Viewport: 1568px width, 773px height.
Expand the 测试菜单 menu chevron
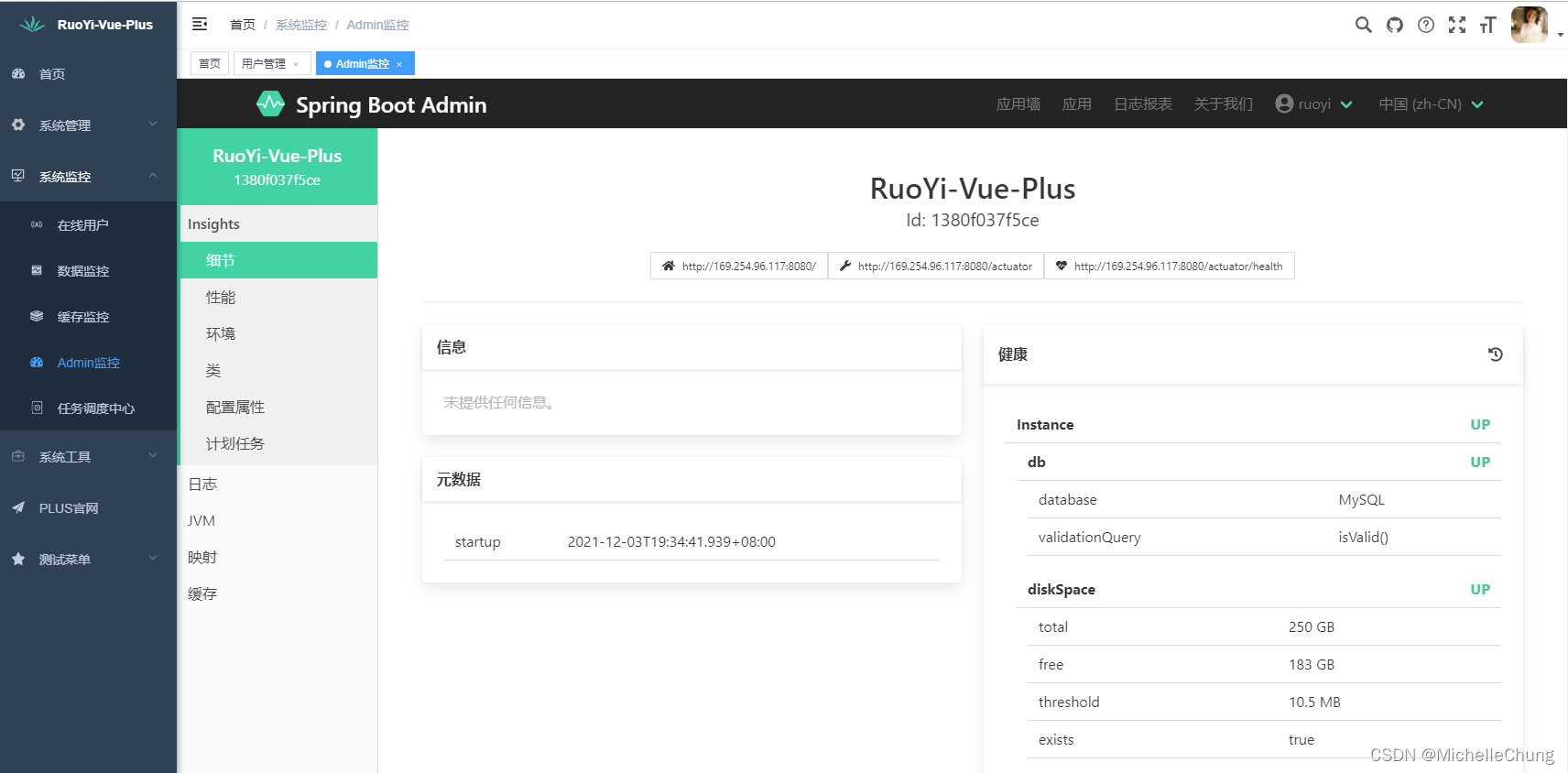[153, 558]
